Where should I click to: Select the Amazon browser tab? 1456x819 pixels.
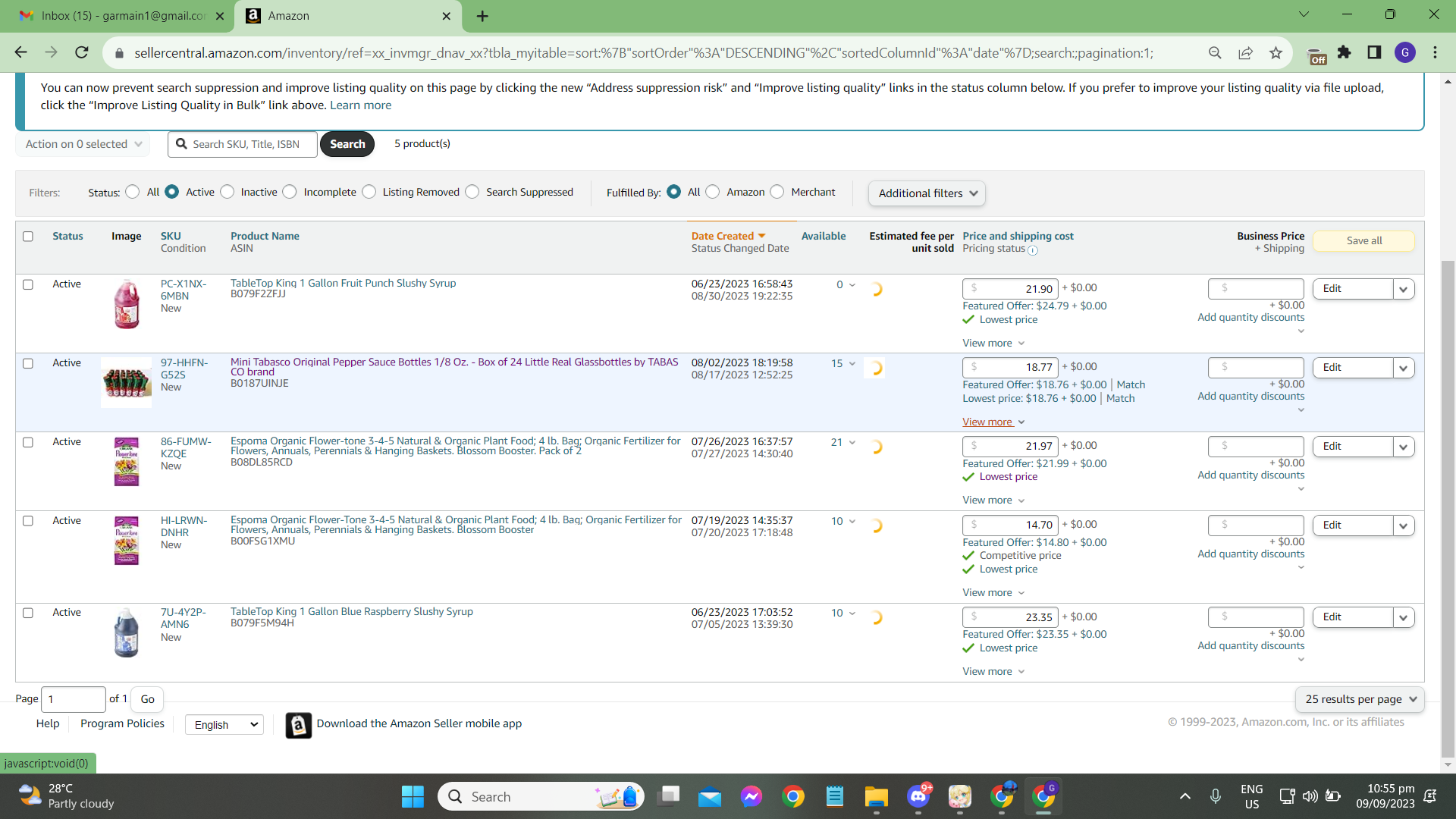(348, 16)
